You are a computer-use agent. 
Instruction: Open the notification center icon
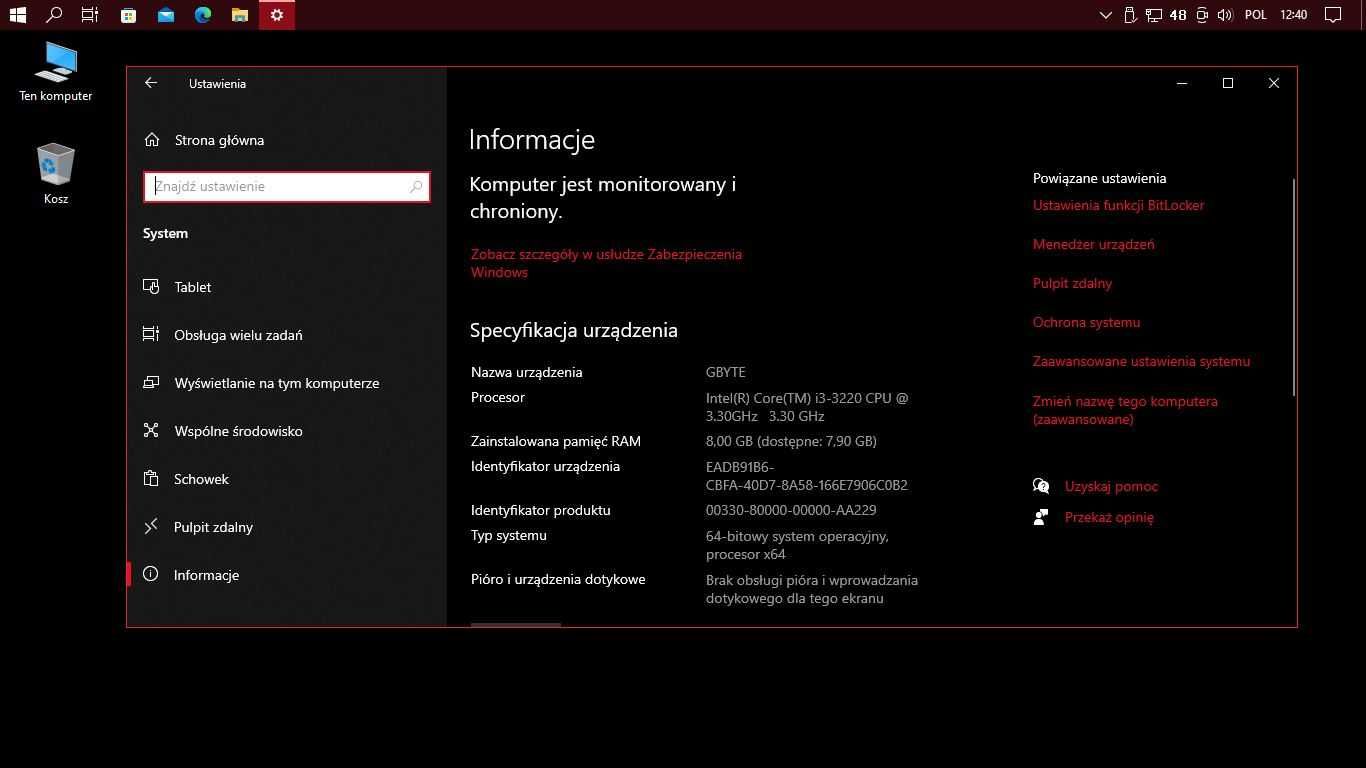(1333, 15)
